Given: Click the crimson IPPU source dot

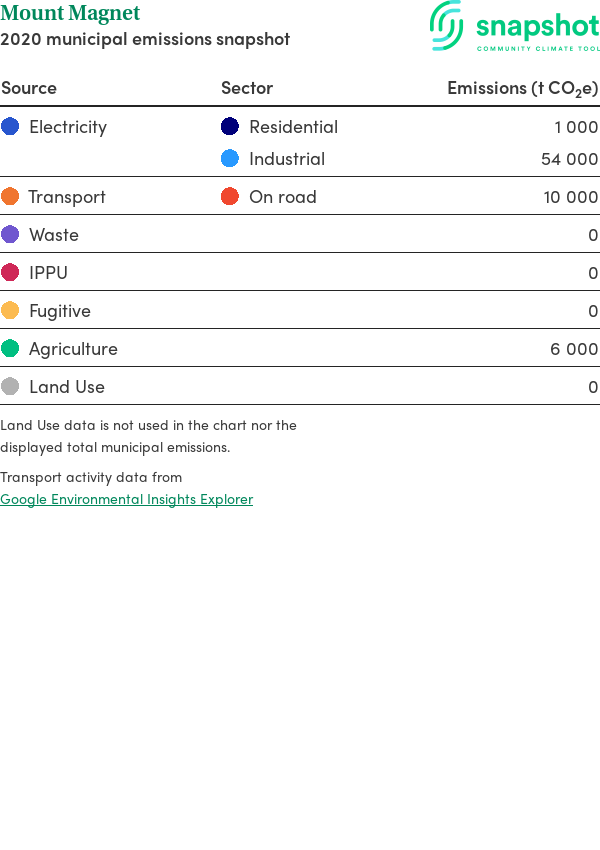Looking at the screenshot, I should click(10, 272).
